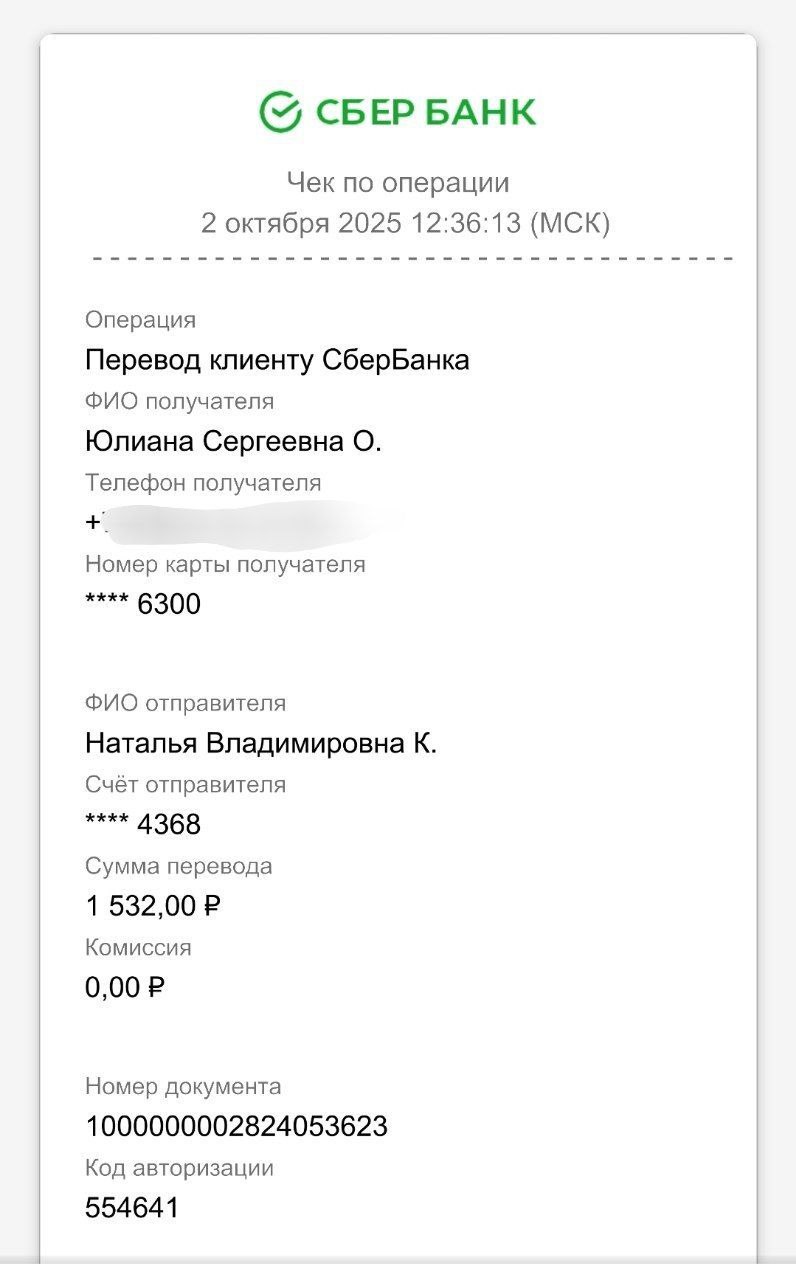Screen dimensions: 796x1280
Task: Click the Код авторизации label
Action: coord(179,1168)
